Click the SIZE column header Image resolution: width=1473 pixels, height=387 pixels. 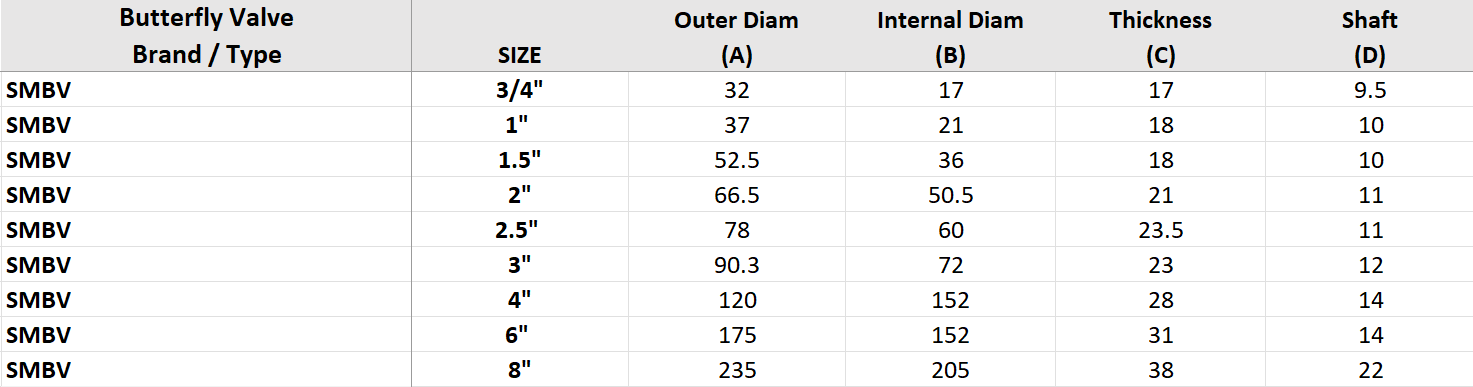pos(520,36)
